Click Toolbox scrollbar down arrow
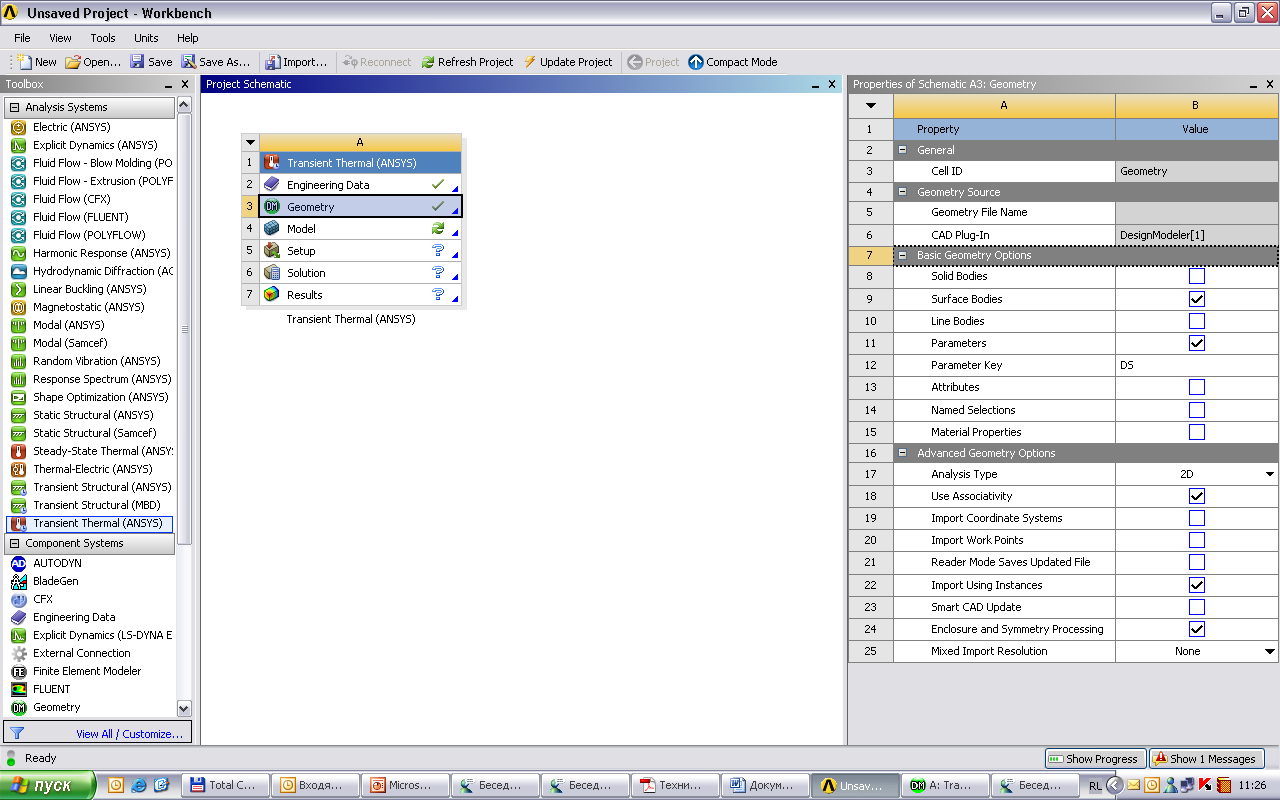The height and width of the screenshot is (800, 1280). click(184, 708)
